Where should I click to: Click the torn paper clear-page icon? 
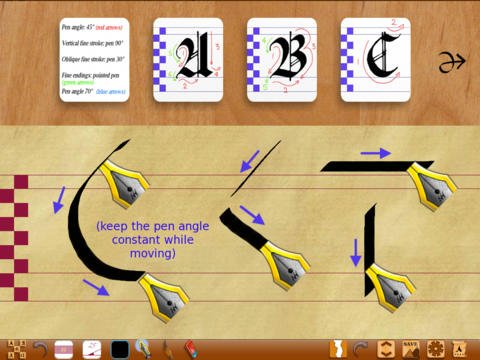coord(338,349)
